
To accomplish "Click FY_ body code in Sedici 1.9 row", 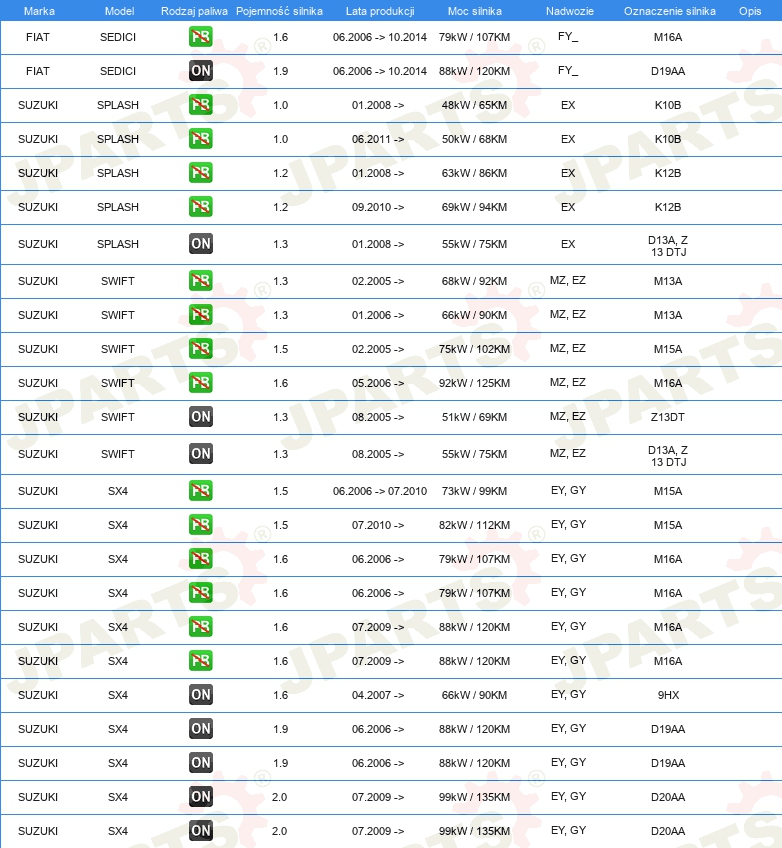I will [x=568, y=70].
